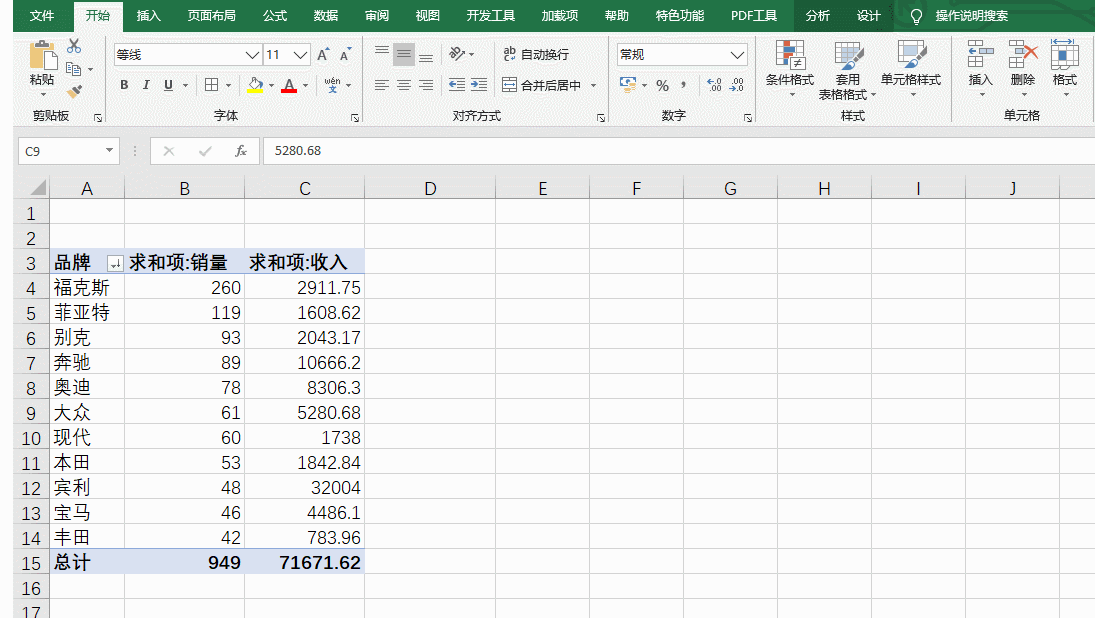The width and height of the screenshot is (1095, 618).
Task: Toggle underline formatting
Action: (168, 85)
